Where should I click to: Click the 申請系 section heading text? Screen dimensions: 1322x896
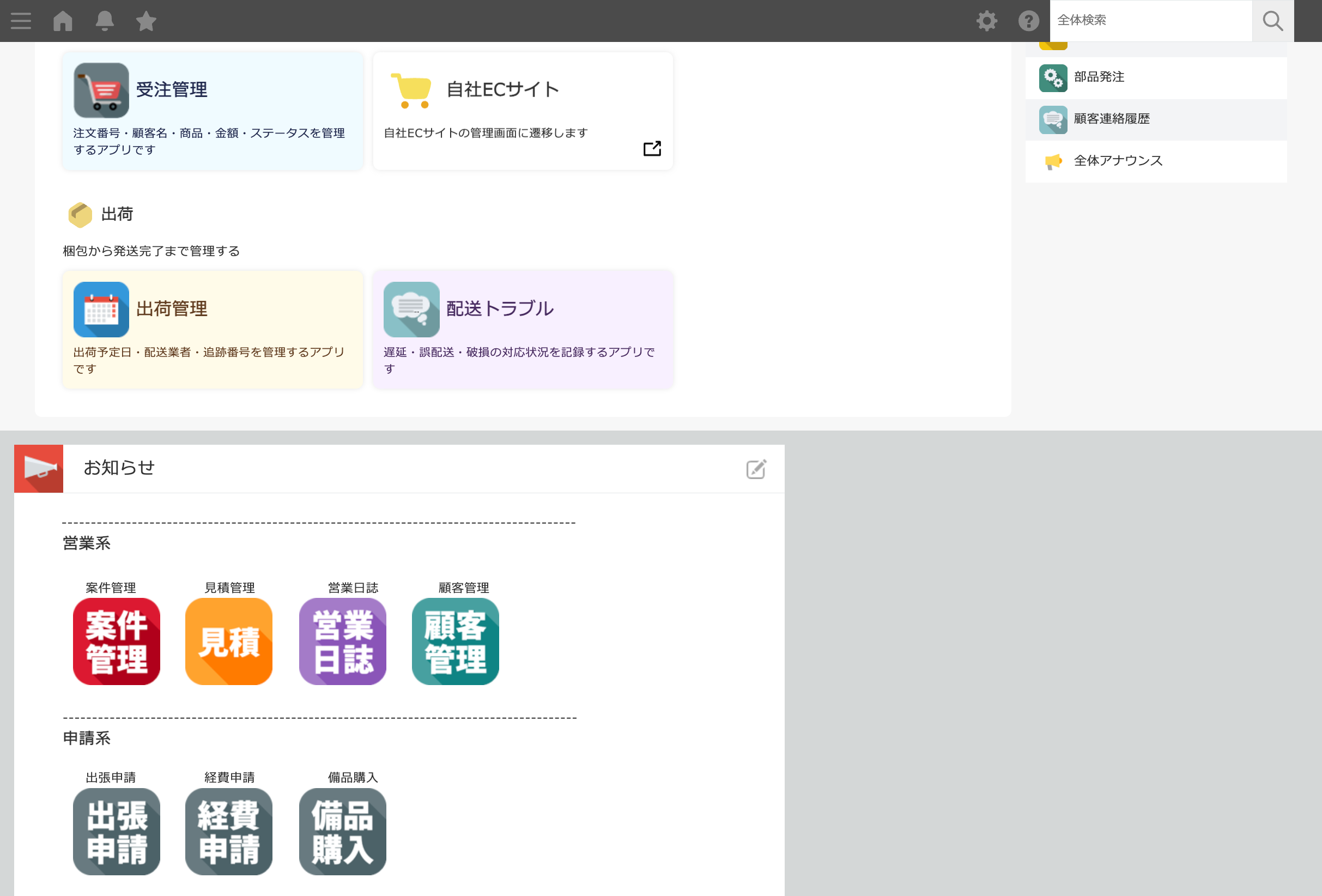[87, 738]
